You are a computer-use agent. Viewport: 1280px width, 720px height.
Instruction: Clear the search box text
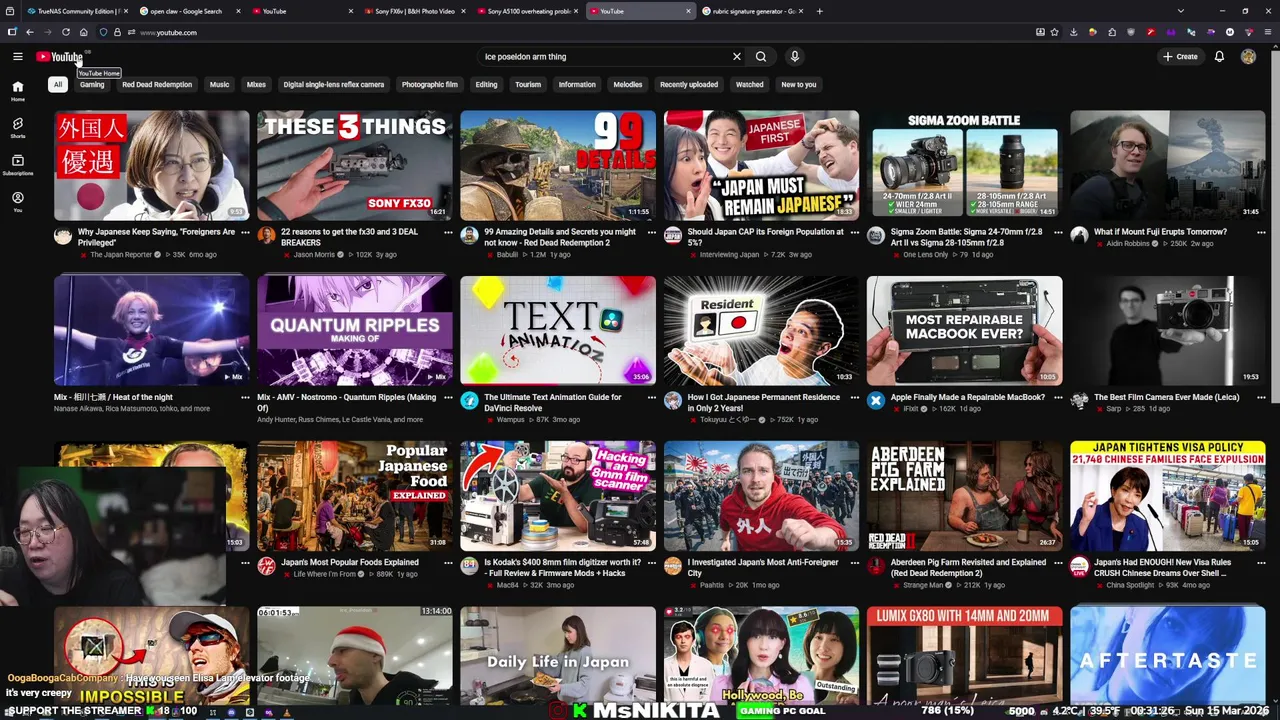[737, 57]
